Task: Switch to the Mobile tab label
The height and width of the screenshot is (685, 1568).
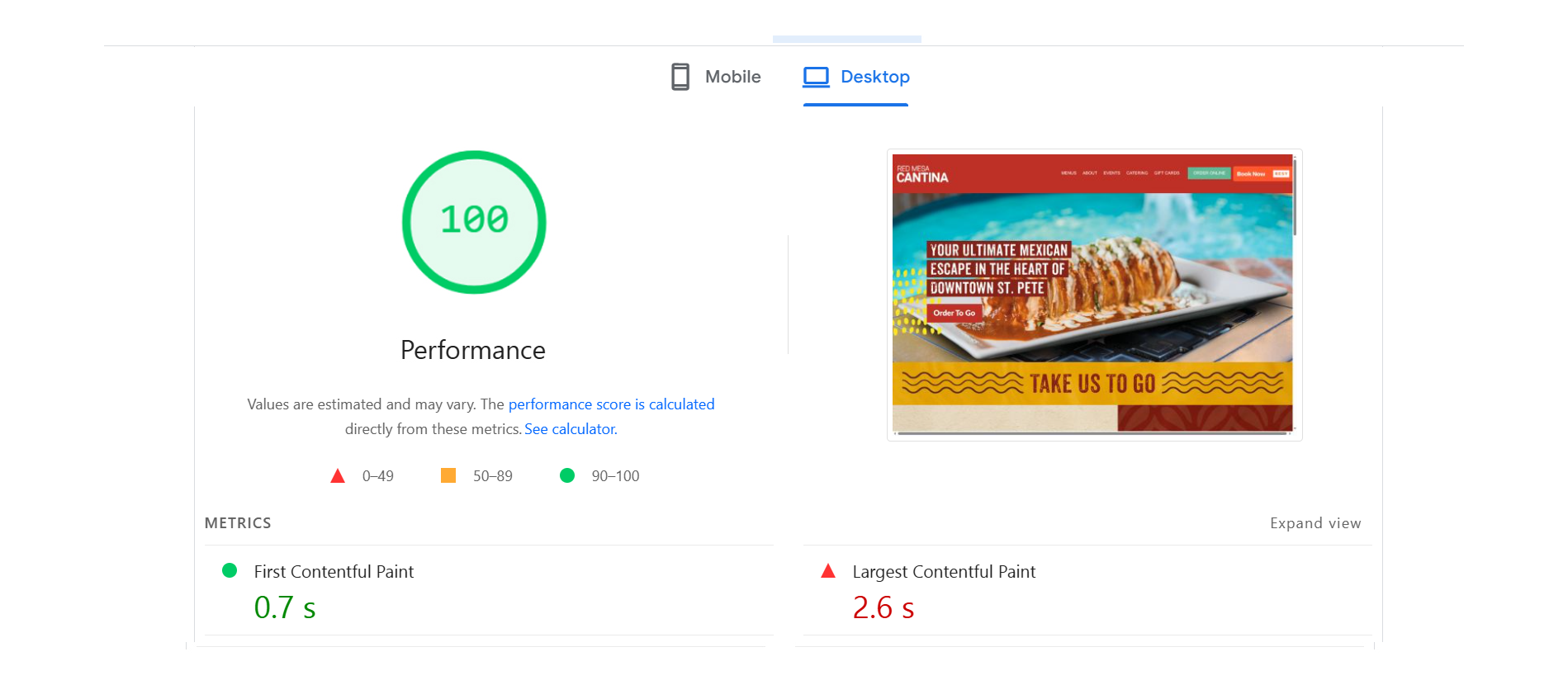Action: click(x=732, y=77)
